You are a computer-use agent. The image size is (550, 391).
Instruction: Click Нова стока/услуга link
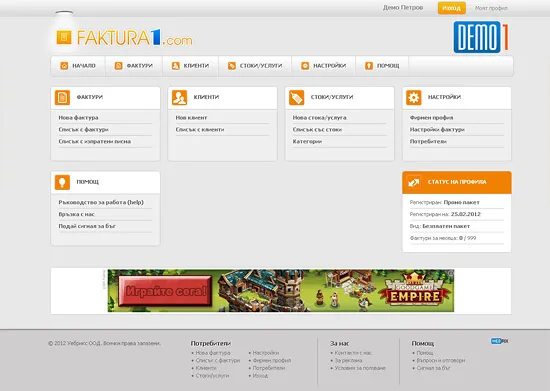coord(320,117)
